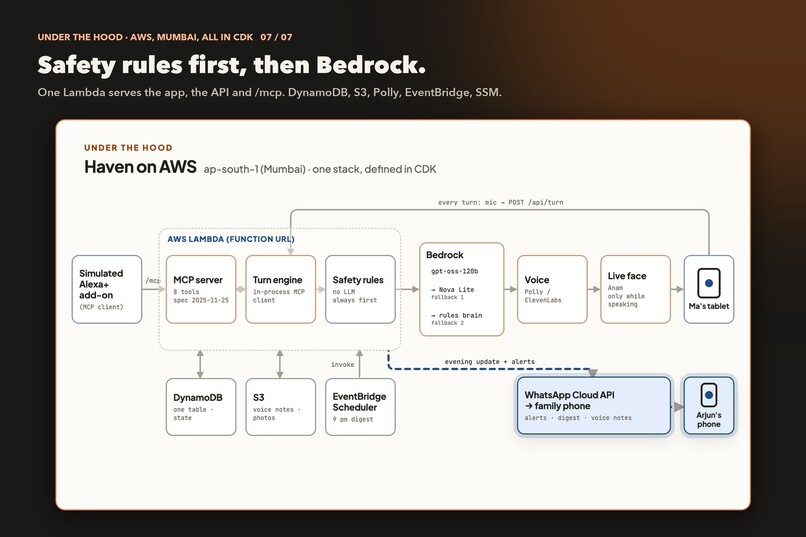Viewport: 806px width, 537px height.
Task: Click the DynamoDB node
Action: (x=201, y=407)
